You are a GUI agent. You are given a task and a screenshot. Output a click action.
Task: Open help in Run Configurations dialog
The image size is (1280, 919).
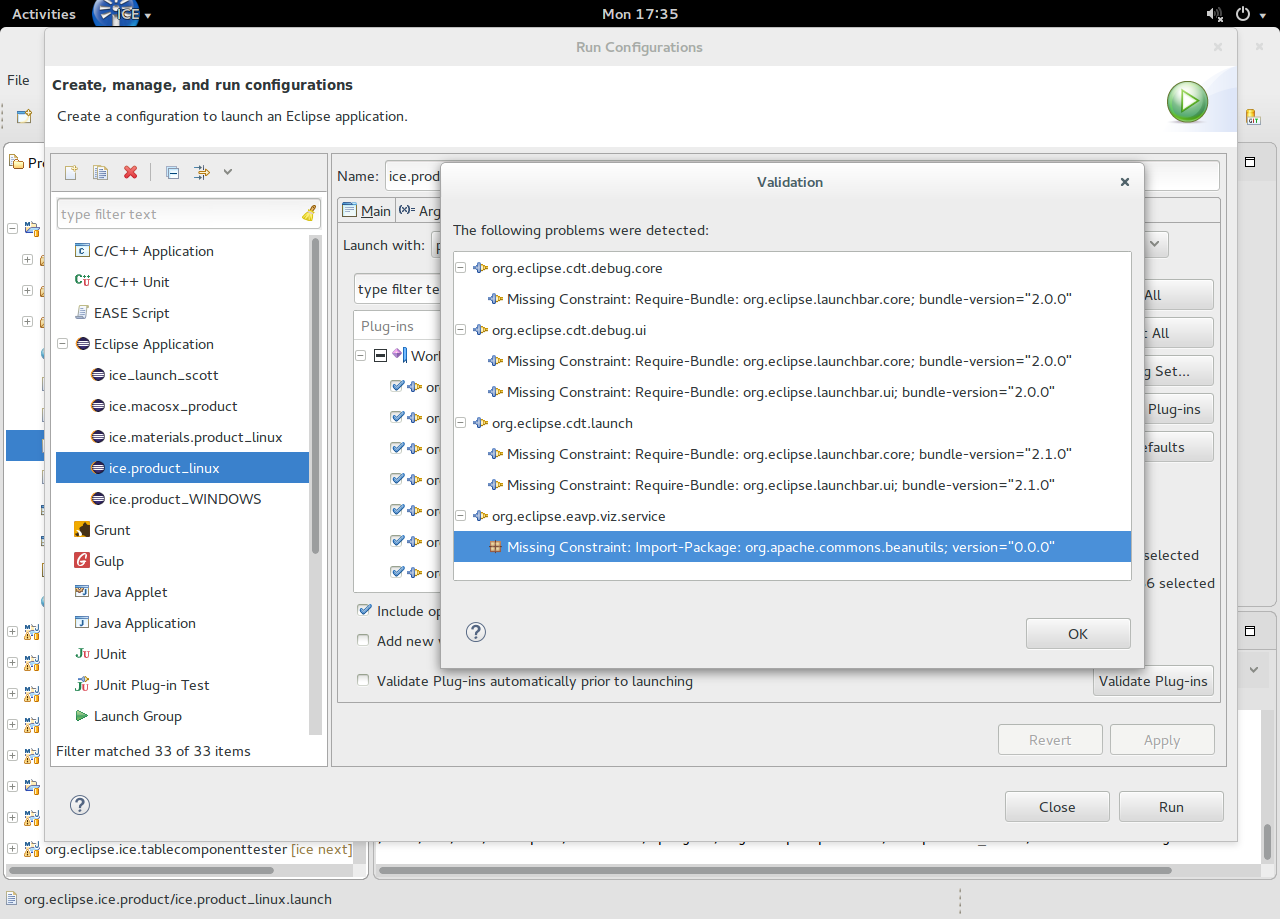(x=80, y=805)
